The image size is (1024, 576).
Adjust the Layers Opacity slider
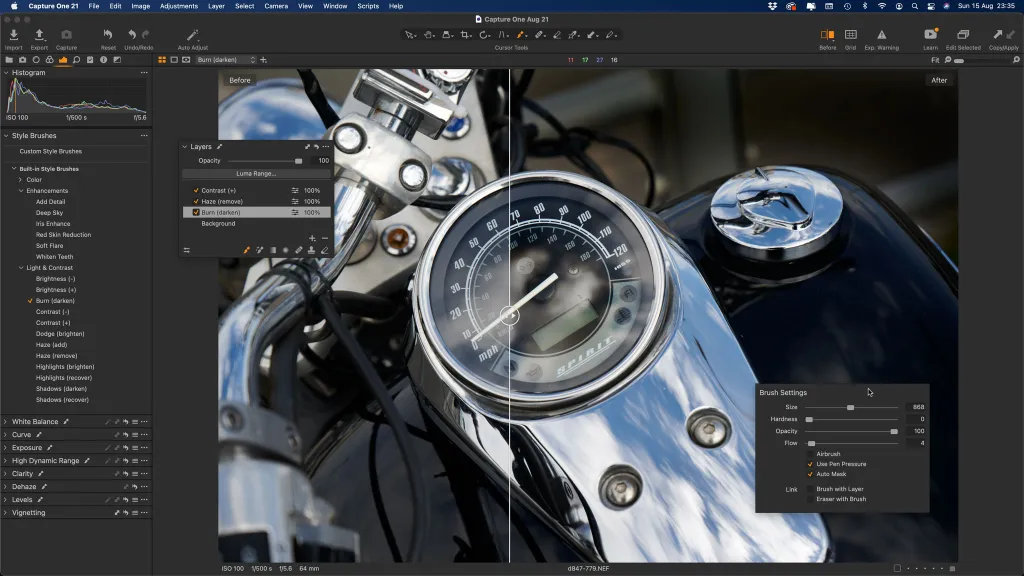264,161
